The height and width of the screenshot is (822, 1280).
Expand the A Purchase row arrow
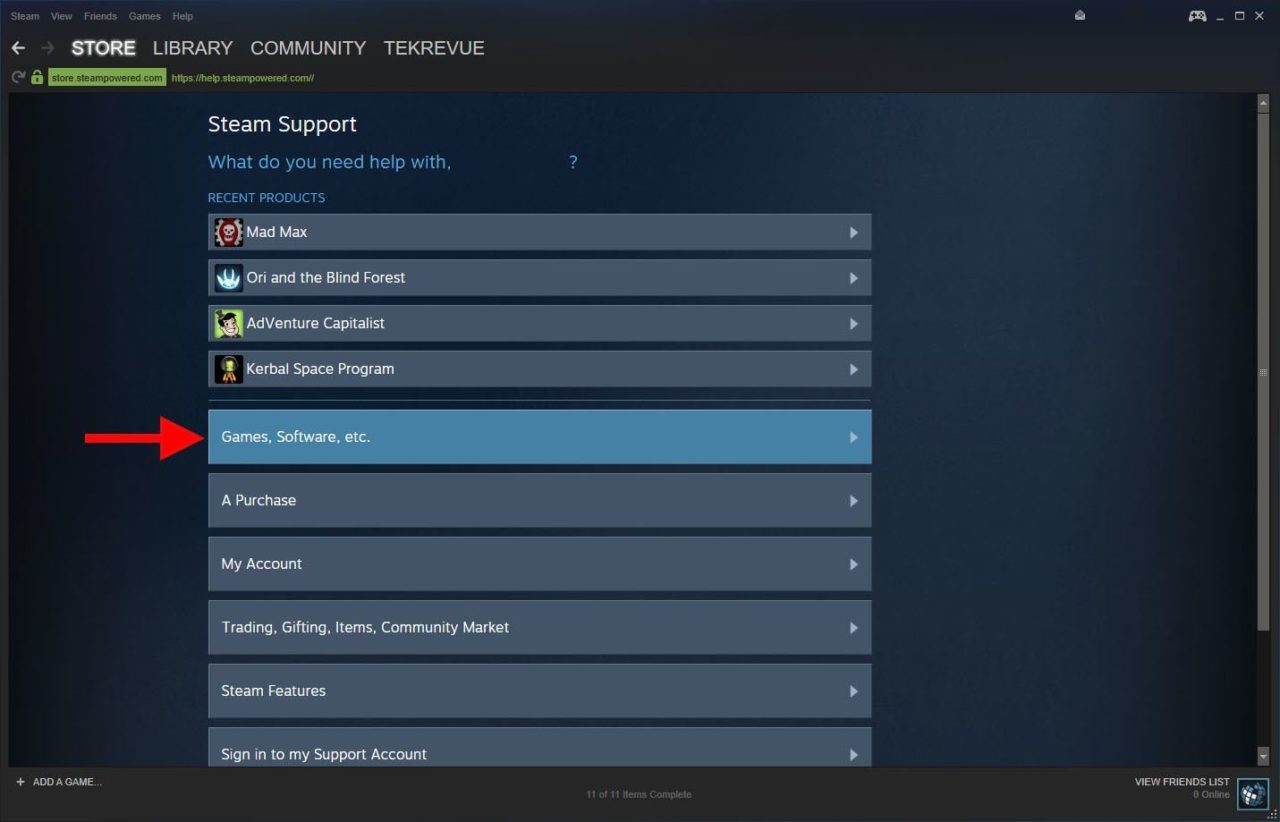[x=853, y=500]
